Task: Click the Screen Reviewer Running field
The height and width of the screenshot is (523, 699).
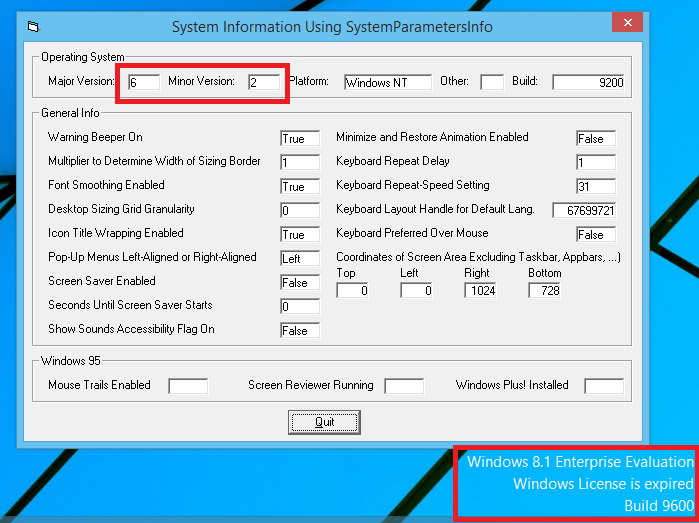Action: point(404,386)
